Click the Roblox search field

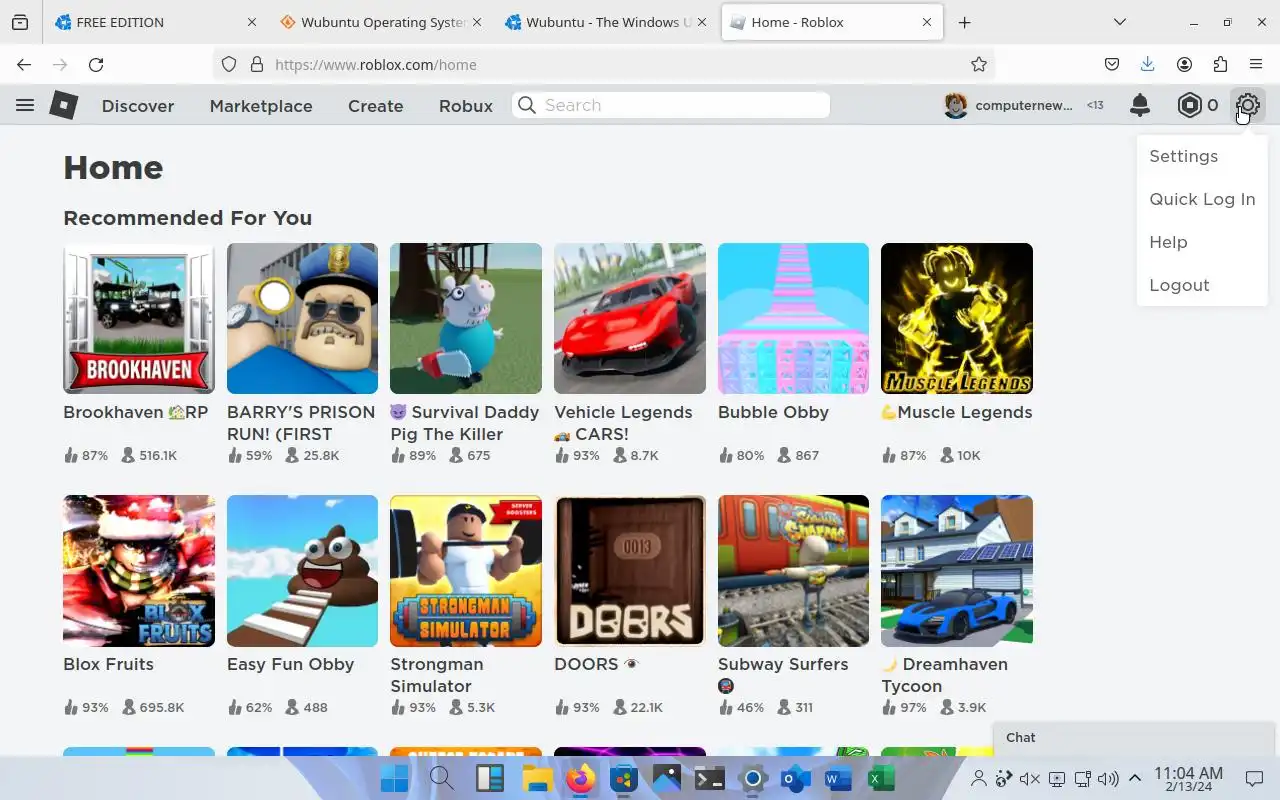tap(671, 105)
